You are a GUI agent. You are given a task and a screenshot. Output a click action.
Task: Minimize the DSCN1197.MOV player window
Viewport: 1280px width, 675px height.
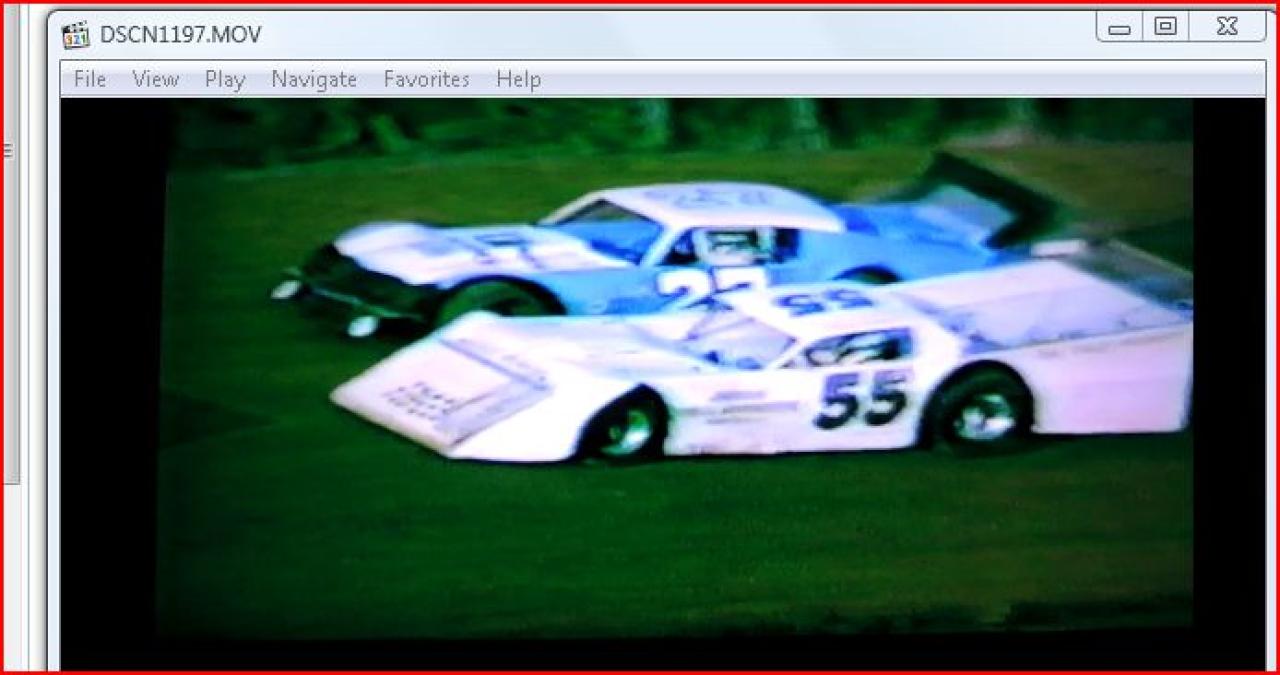1120,27
